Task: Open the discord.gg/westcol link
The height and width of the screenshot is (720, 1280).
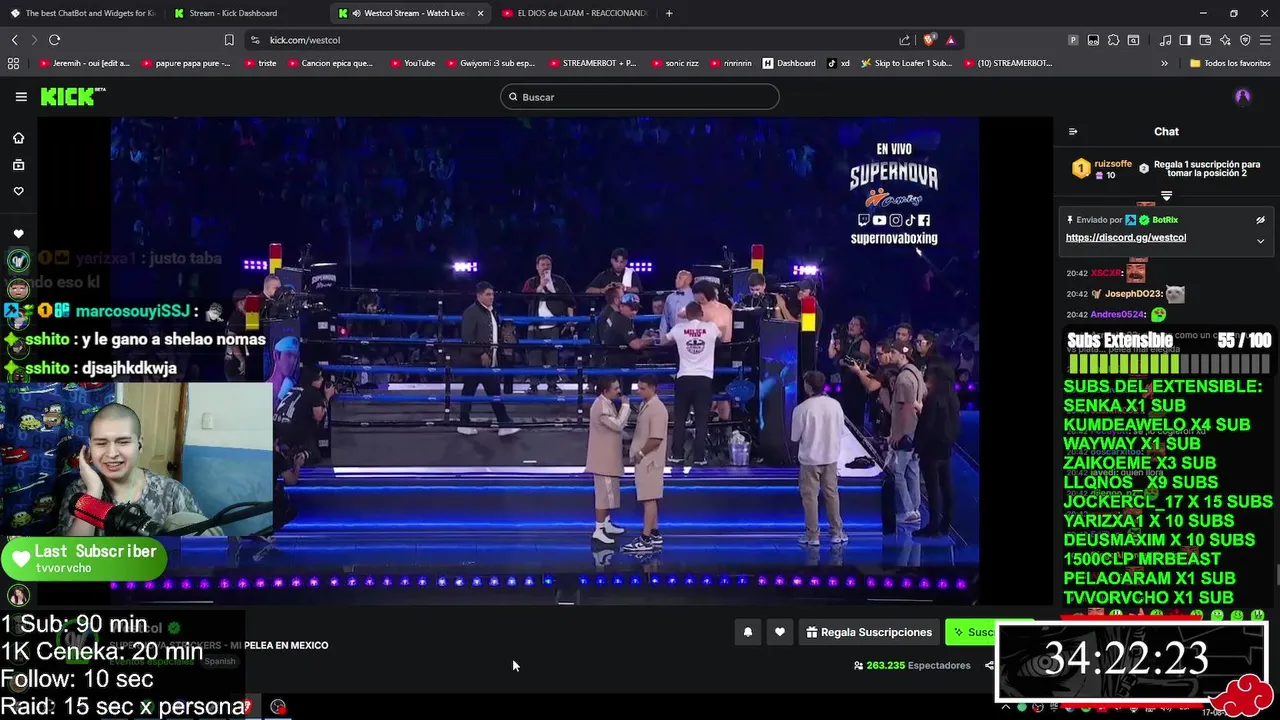Action: click(x=1125, y=238)
